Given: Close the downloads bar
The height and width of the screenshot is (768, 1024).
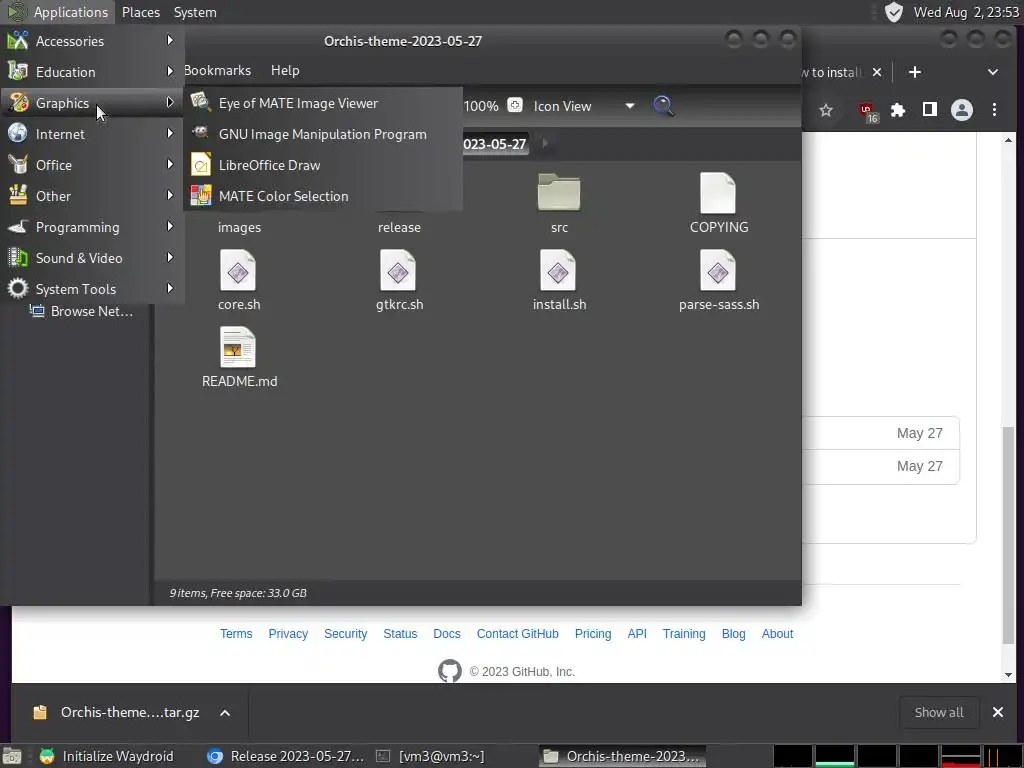Looking at the screenshot, I should tap(998, 712).
